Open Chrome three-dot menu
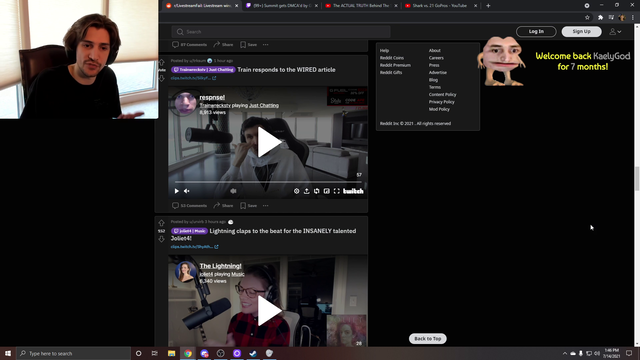 [x=633, y=18]
